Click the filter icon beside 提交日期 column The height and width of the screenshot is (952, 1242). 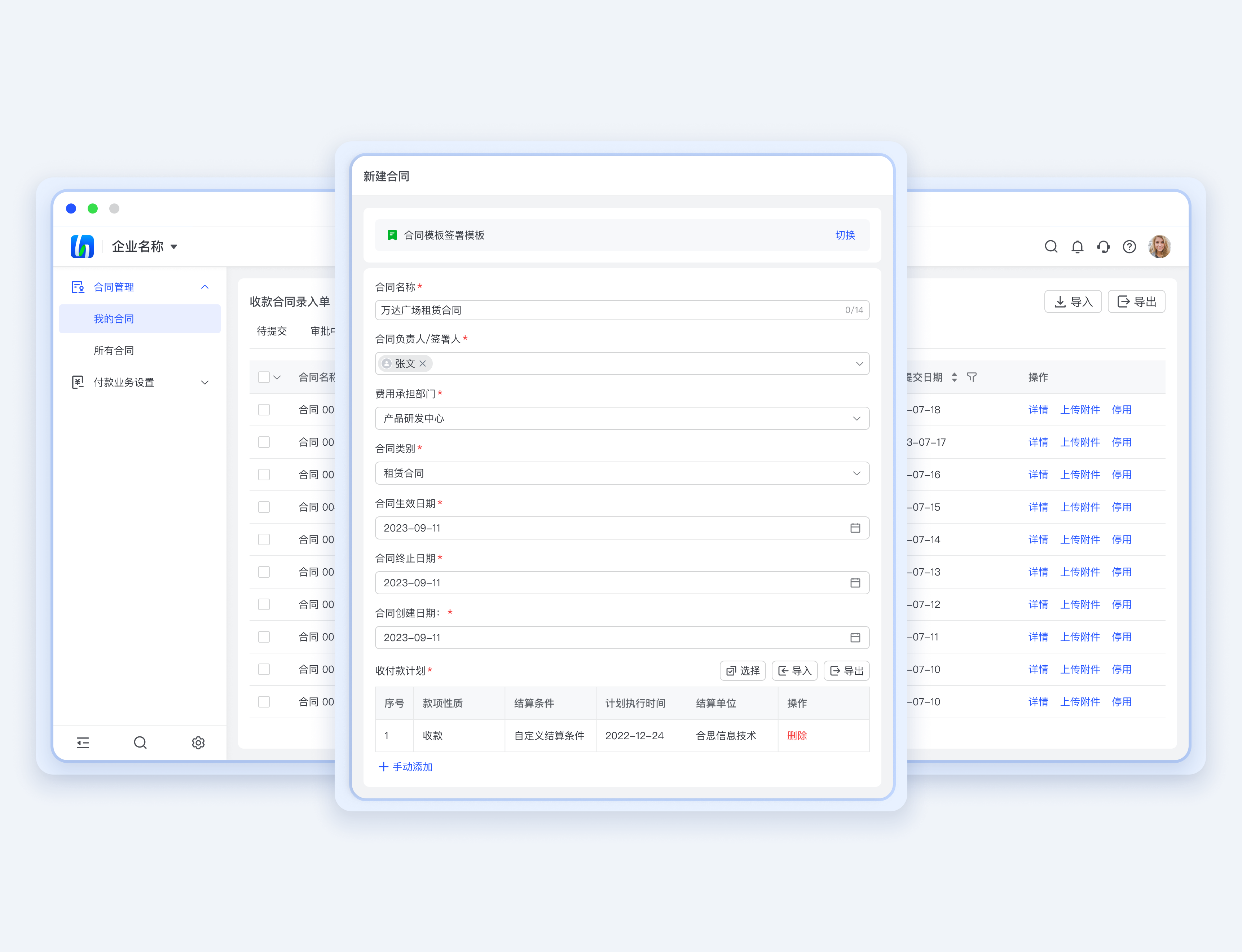tap(972, 377)
